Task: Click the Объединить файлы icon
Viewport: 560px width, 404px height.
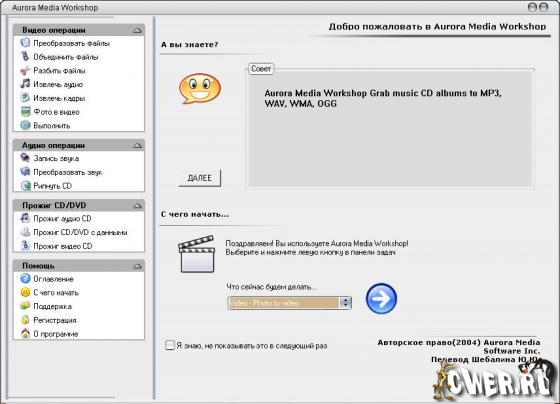Action: click(x=25, y=56)
